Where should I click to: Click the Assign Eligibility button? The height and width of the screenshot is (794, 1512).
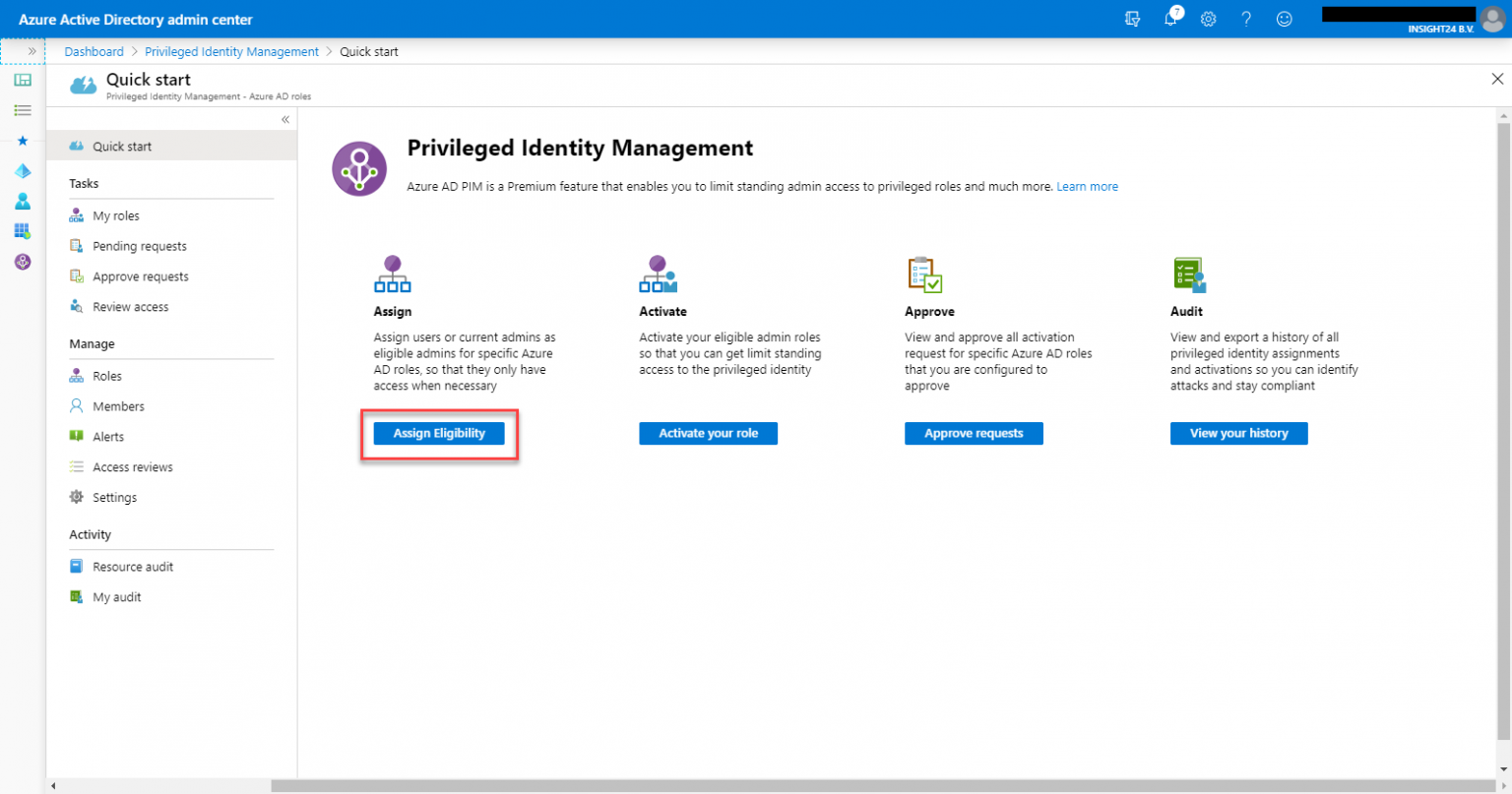[438, 433]
